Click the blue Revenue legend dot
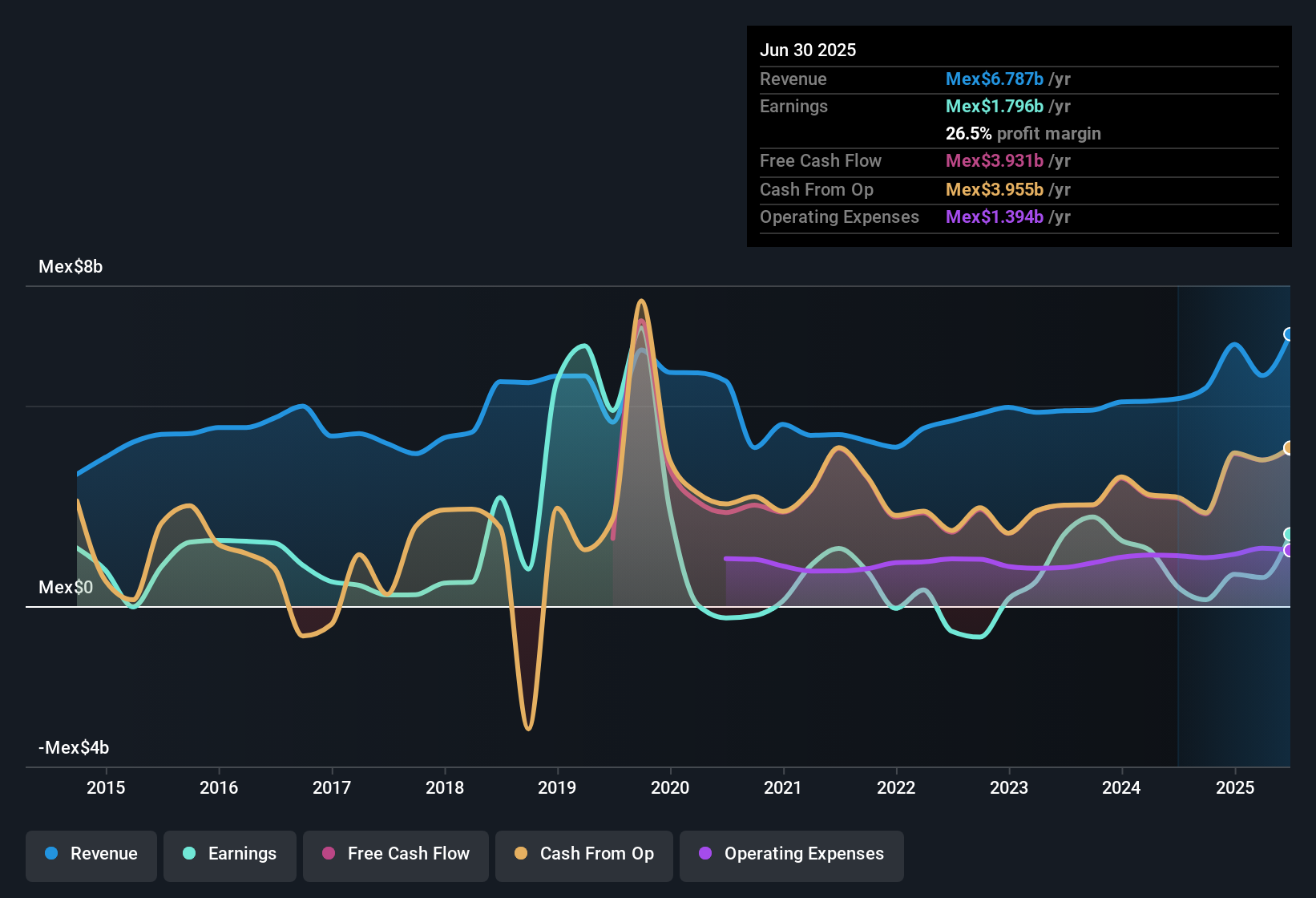This screenshot has height=898, width=1316. pyautogui.click(x=50, y=854)
